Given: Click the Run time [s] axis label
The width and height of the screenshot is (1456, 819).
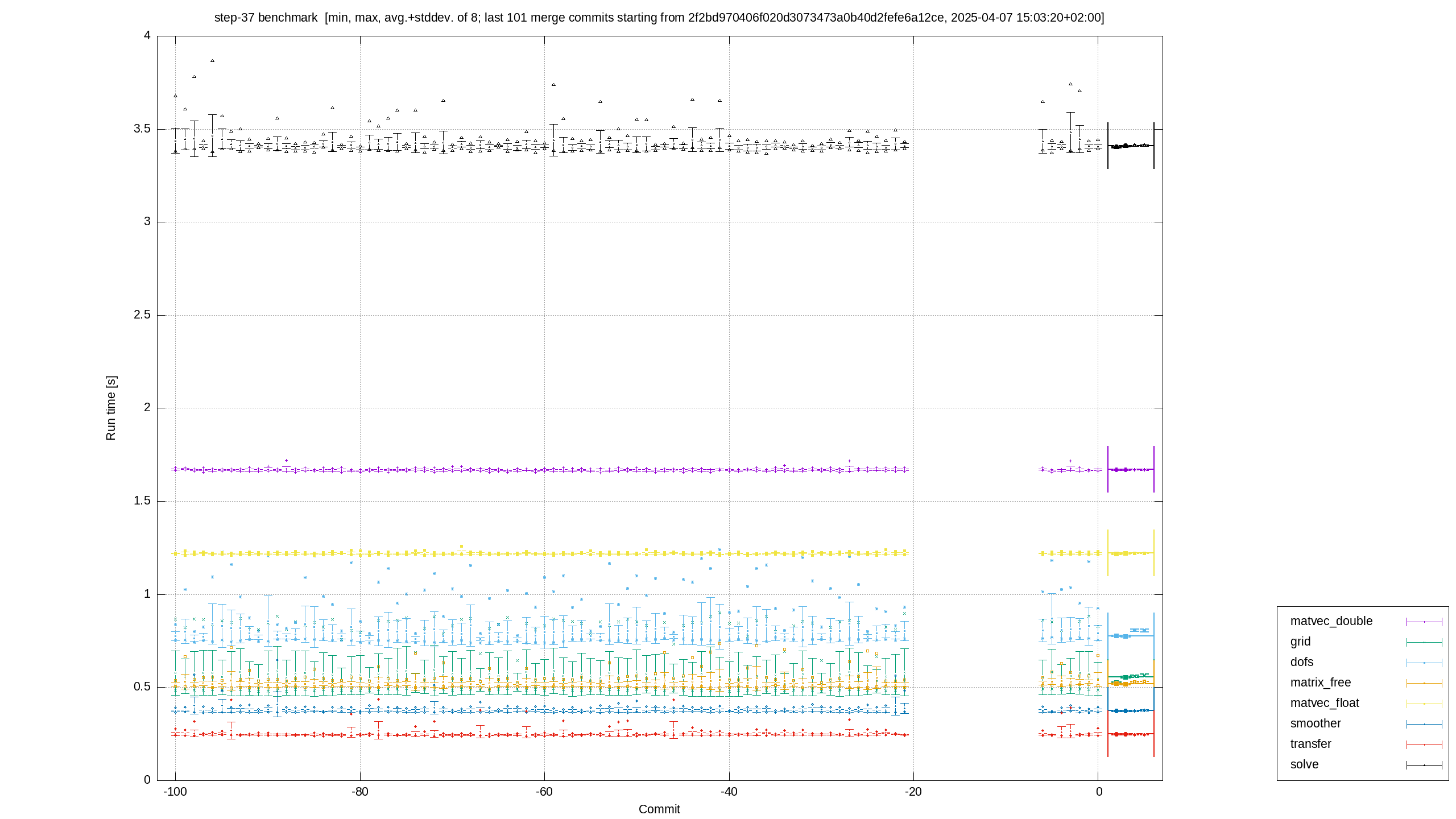Looking at the screenshot, I should 111,408.
